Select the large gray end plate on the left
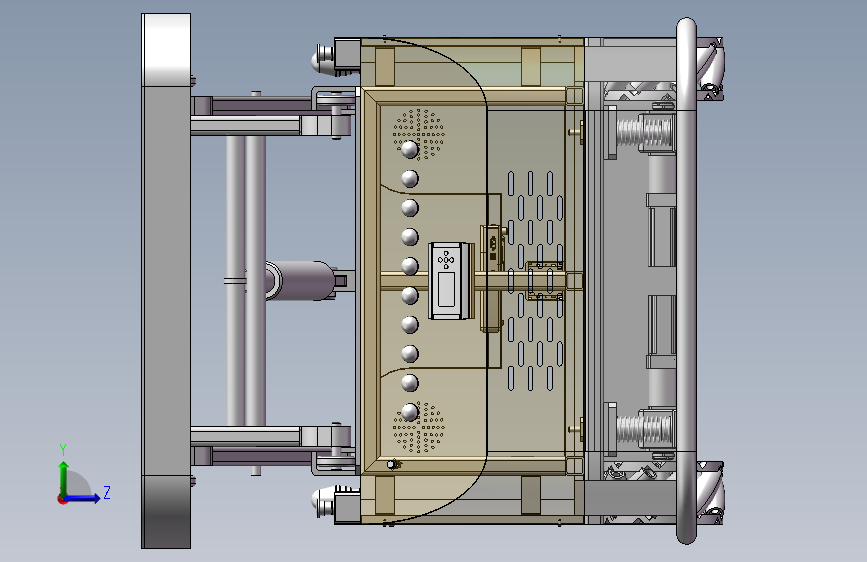The image size is (867, 562). tap(166, 281)
